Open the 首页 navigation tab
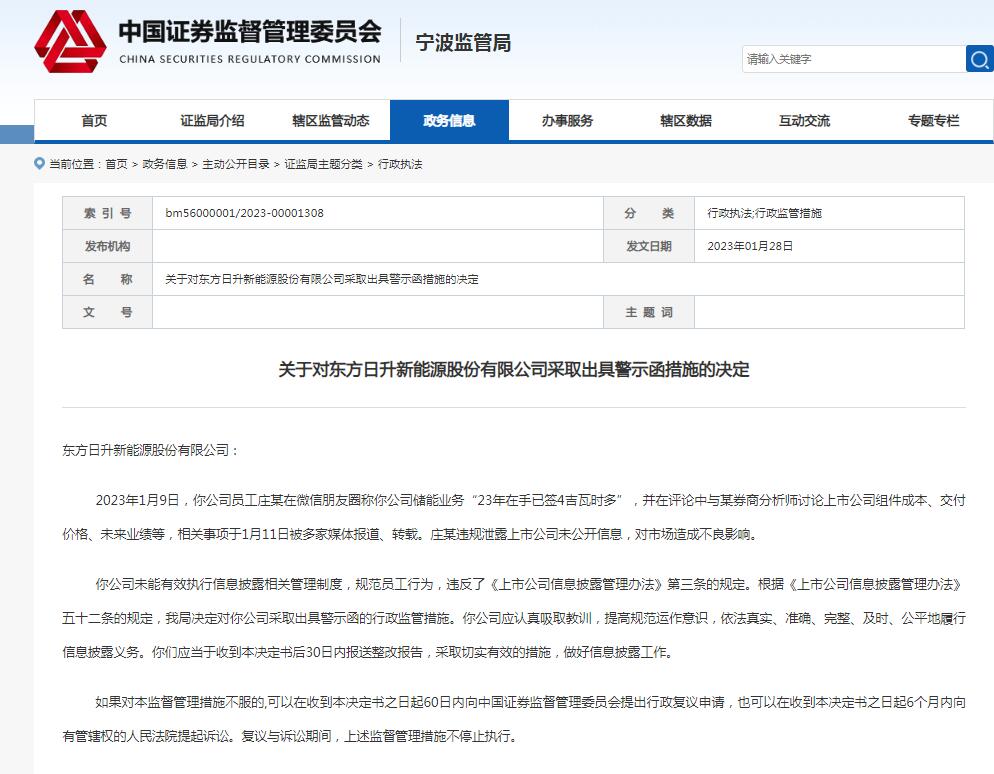Screen dimensions: 994x774 94,121
